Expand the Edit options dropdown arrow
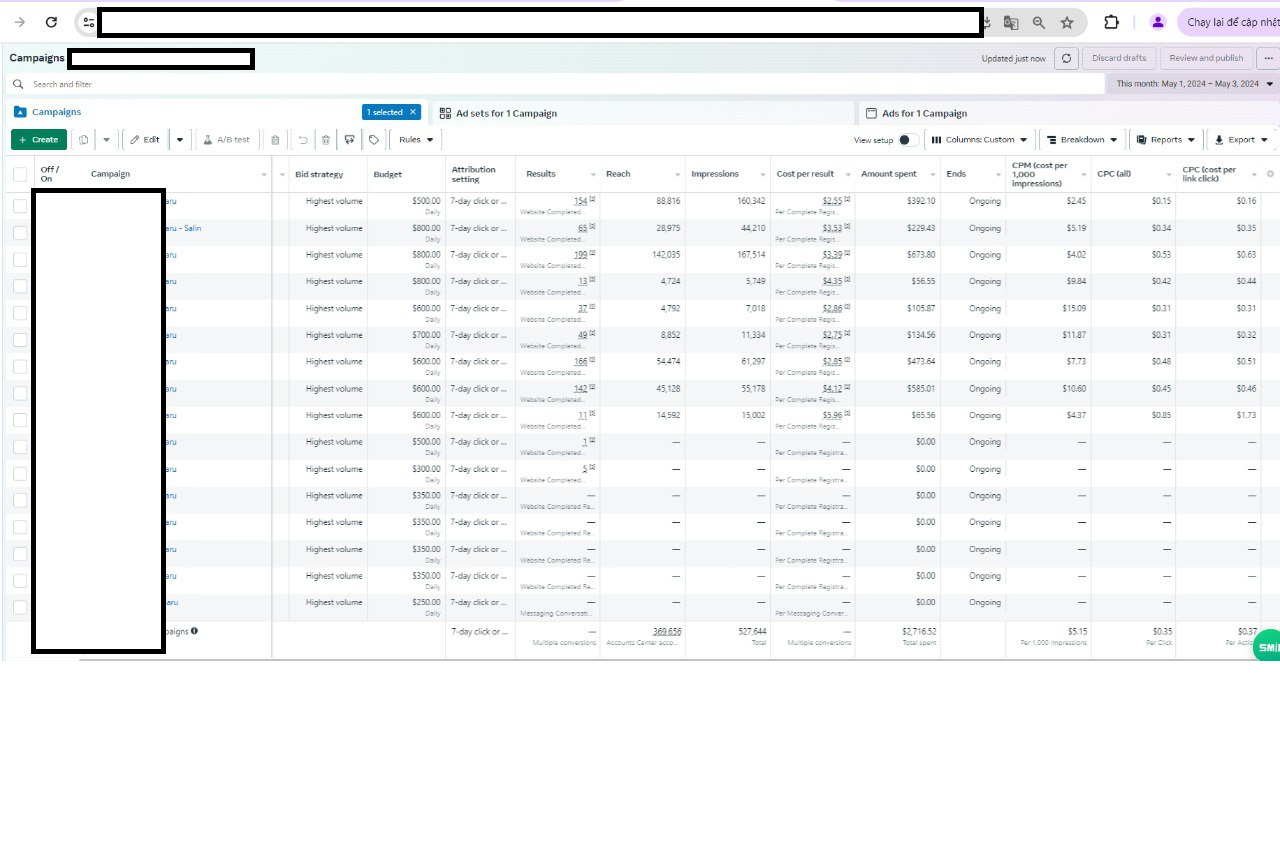The image size is (1280, 855). [x=180, y=140]
